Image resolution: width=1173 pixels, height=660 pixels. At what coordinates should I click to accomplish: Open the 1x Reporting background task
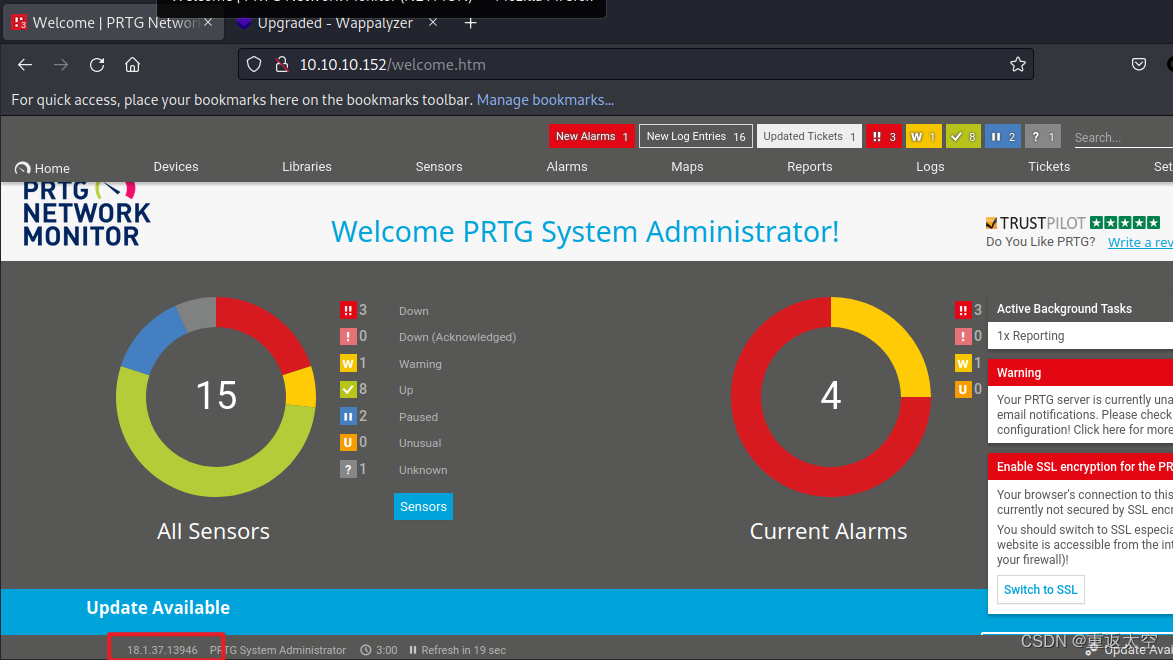1080,336
